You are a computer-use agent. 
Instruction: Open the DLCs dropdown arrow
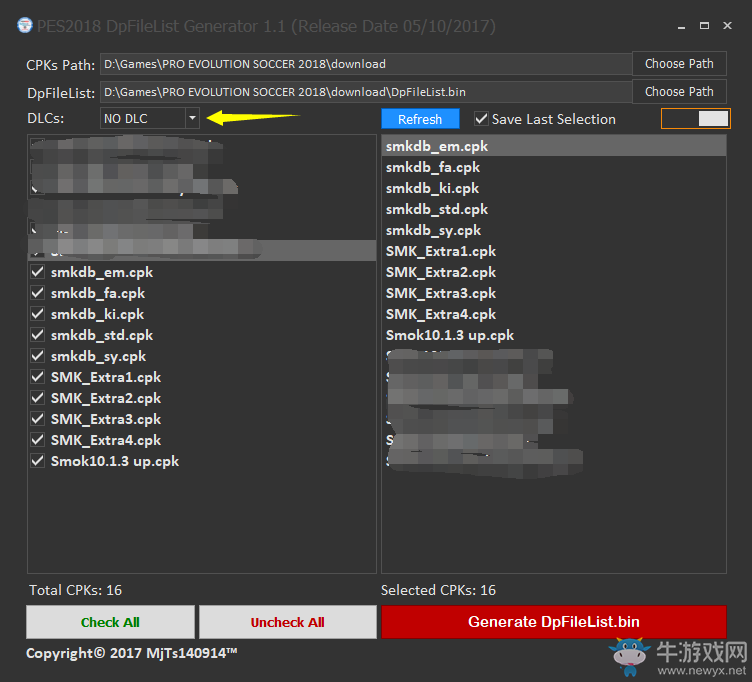click(x=192, y=118)
